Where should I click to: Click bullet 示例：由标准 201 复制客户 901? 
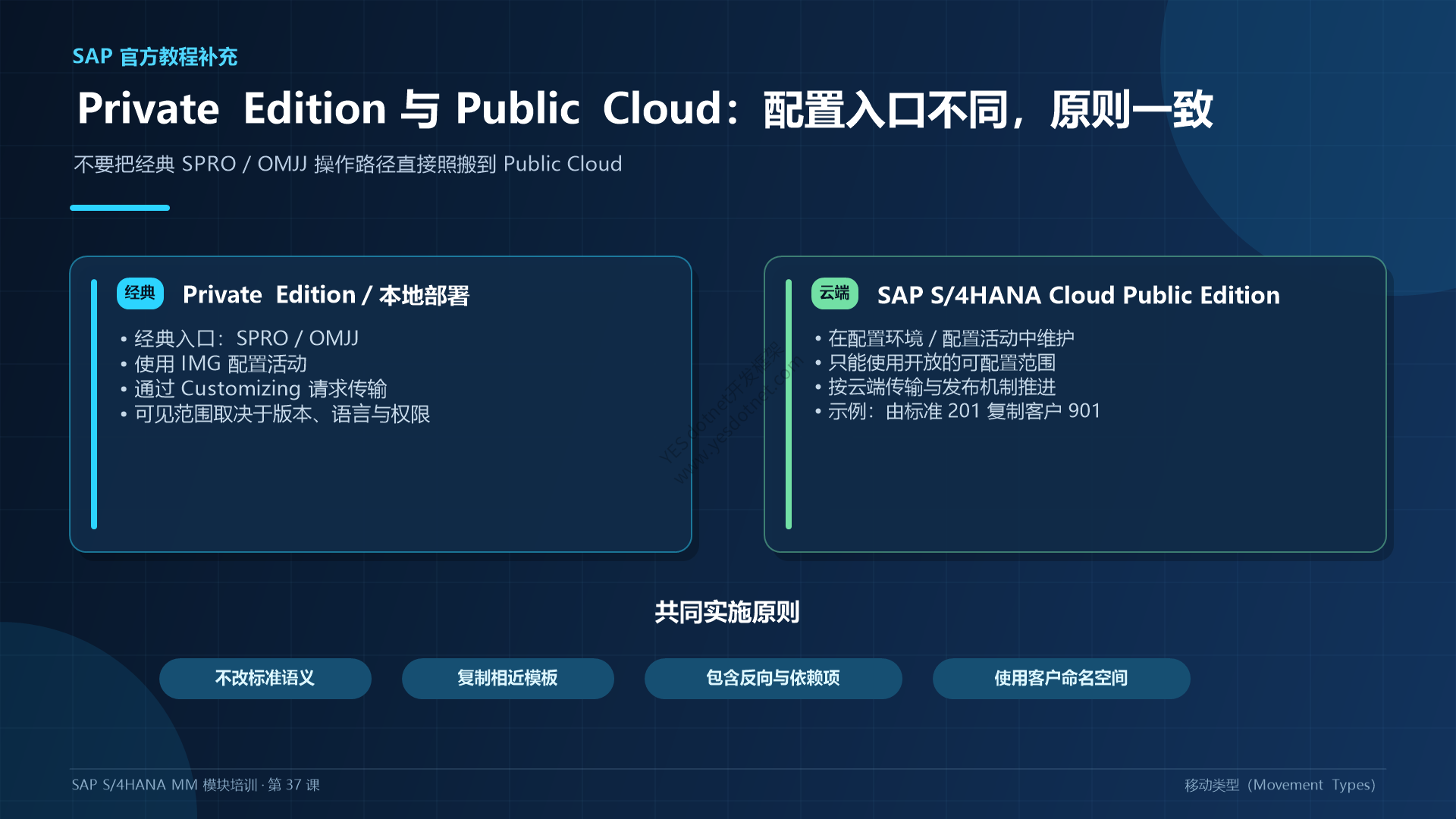pos(958,411)
